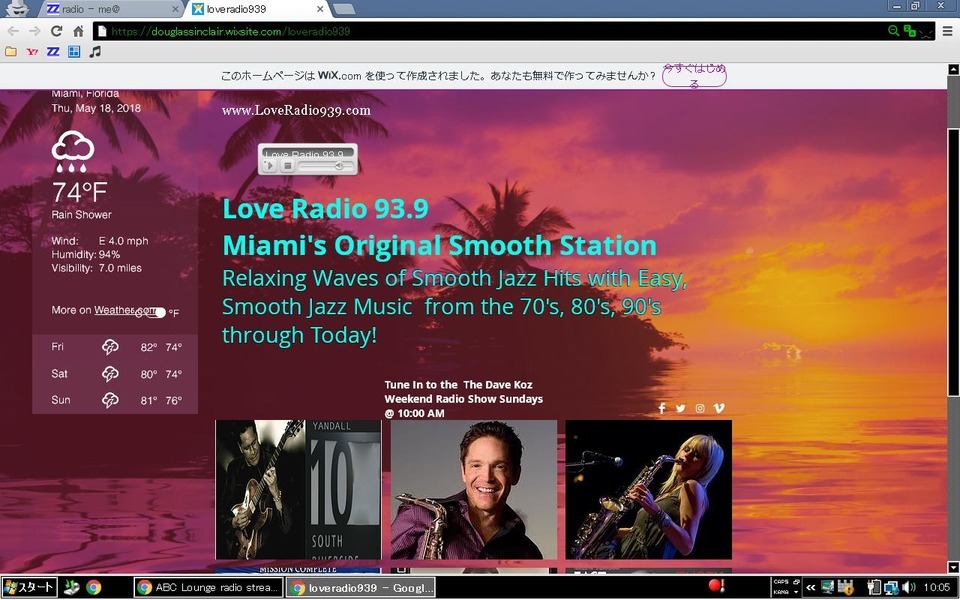Expand hidden system tray icons
The image size is (960, 600).
click(x=811, y=588)
